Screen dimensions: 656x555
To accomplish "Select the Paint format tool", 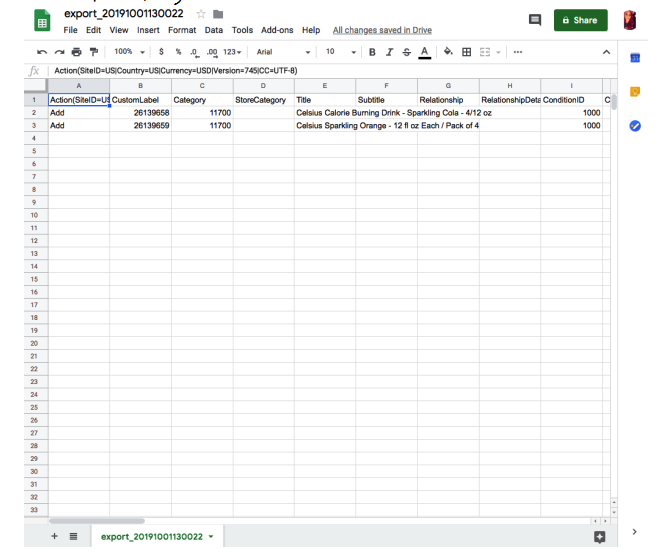I will tap(94, 52).
